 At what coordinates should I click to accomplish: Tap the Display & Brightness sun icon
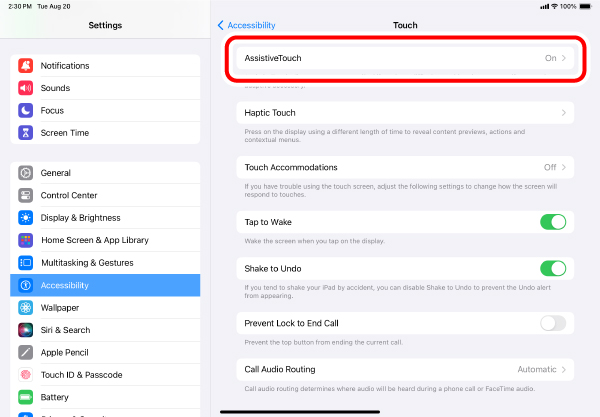(26, 218)
